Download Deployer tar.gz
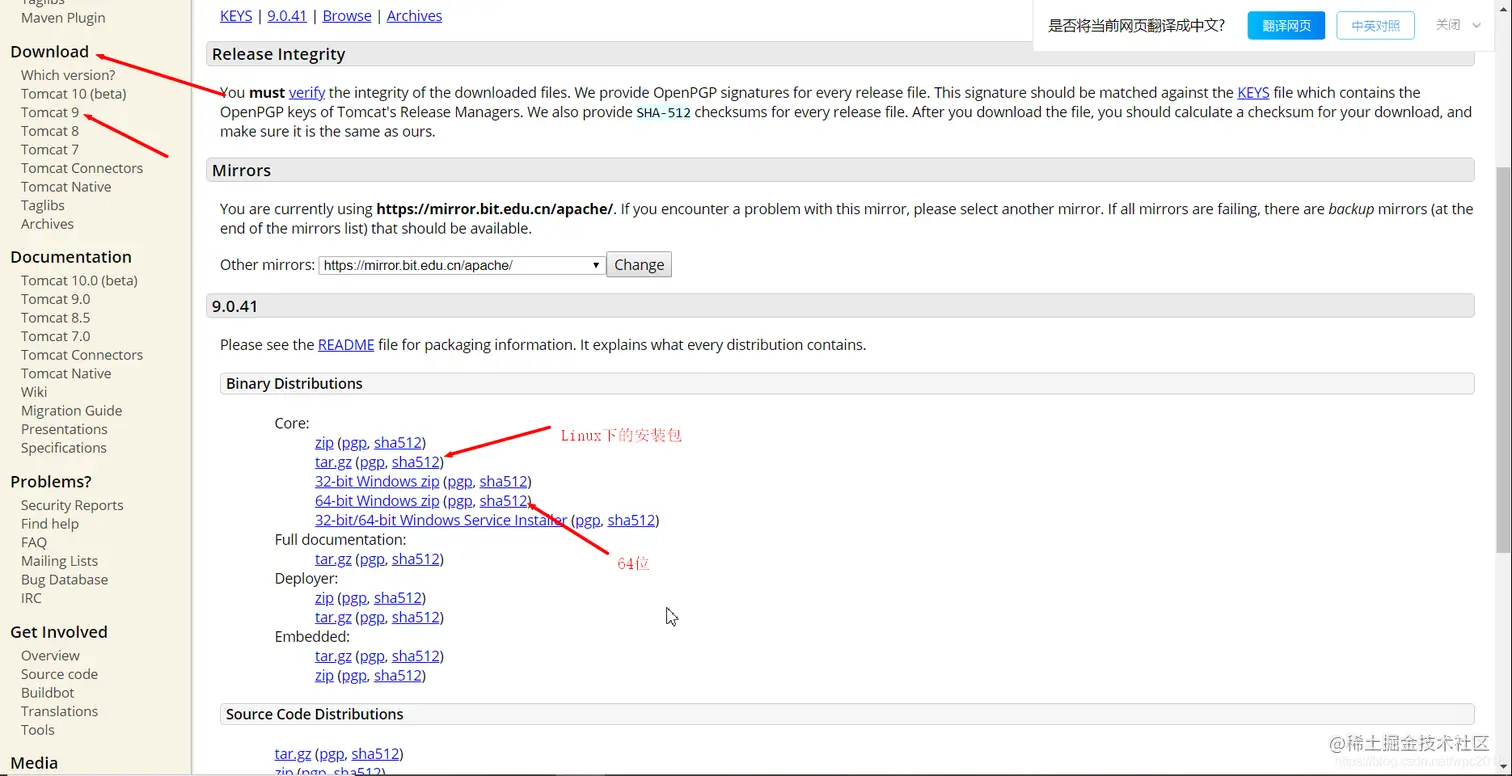 click(x=333, y=617)
